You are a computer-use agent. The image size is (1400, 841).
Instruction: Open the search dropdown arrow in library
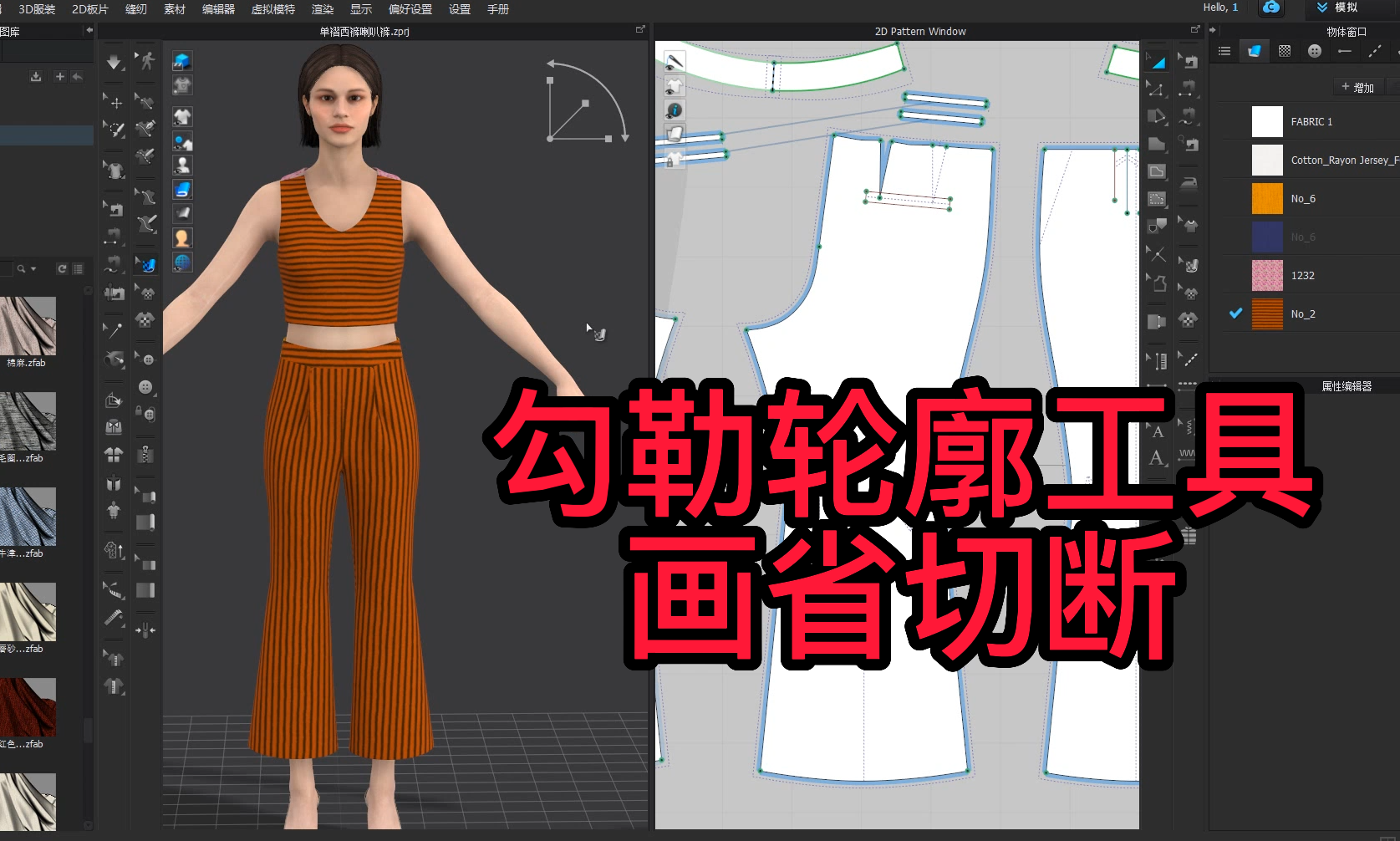(33, 268)
